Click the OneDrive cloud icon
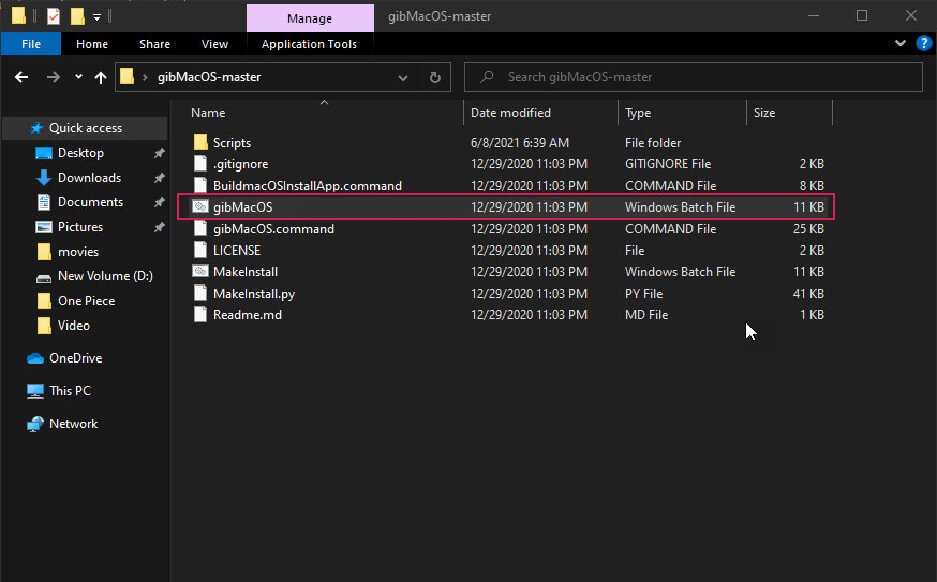Viewport: 937px width, 582px height. click(35, 359)
